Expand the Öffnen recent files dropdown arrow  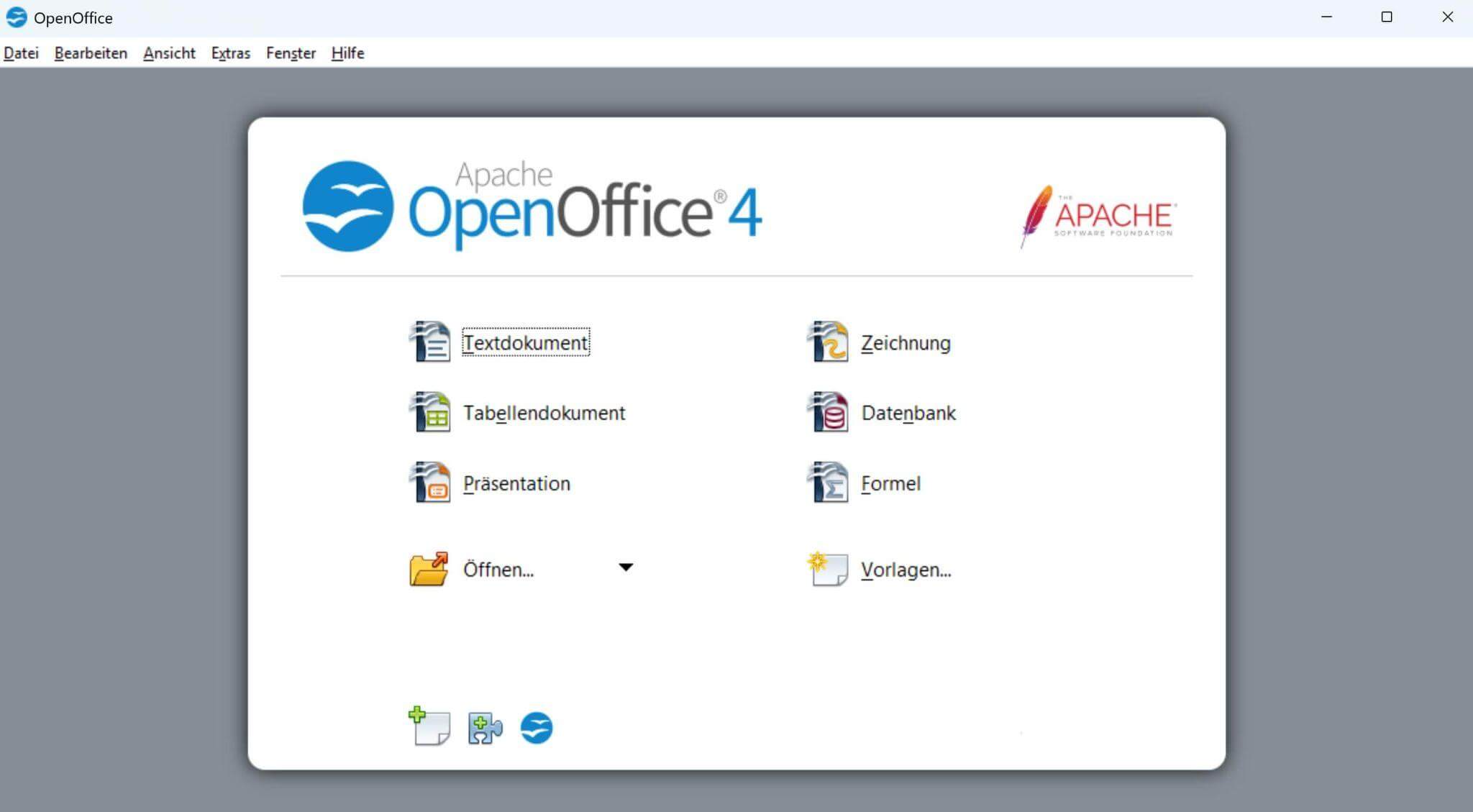tap(626, 567)
